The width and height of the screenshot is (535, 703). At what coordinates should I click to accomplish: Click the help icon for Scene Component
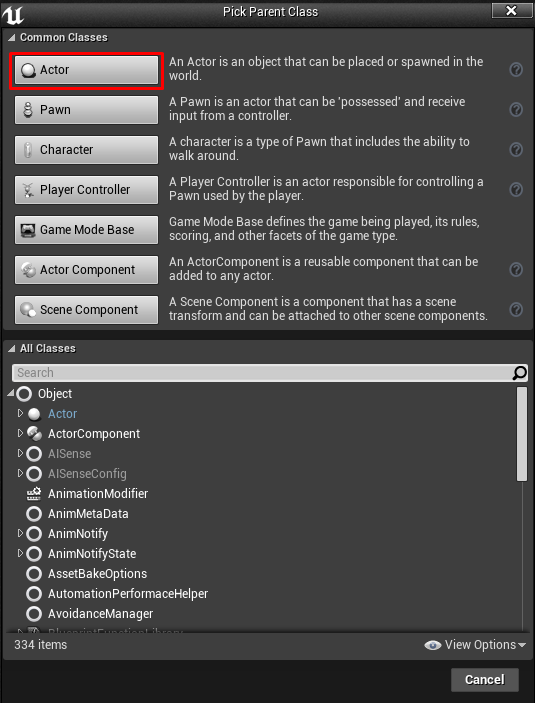pos(516,309)
